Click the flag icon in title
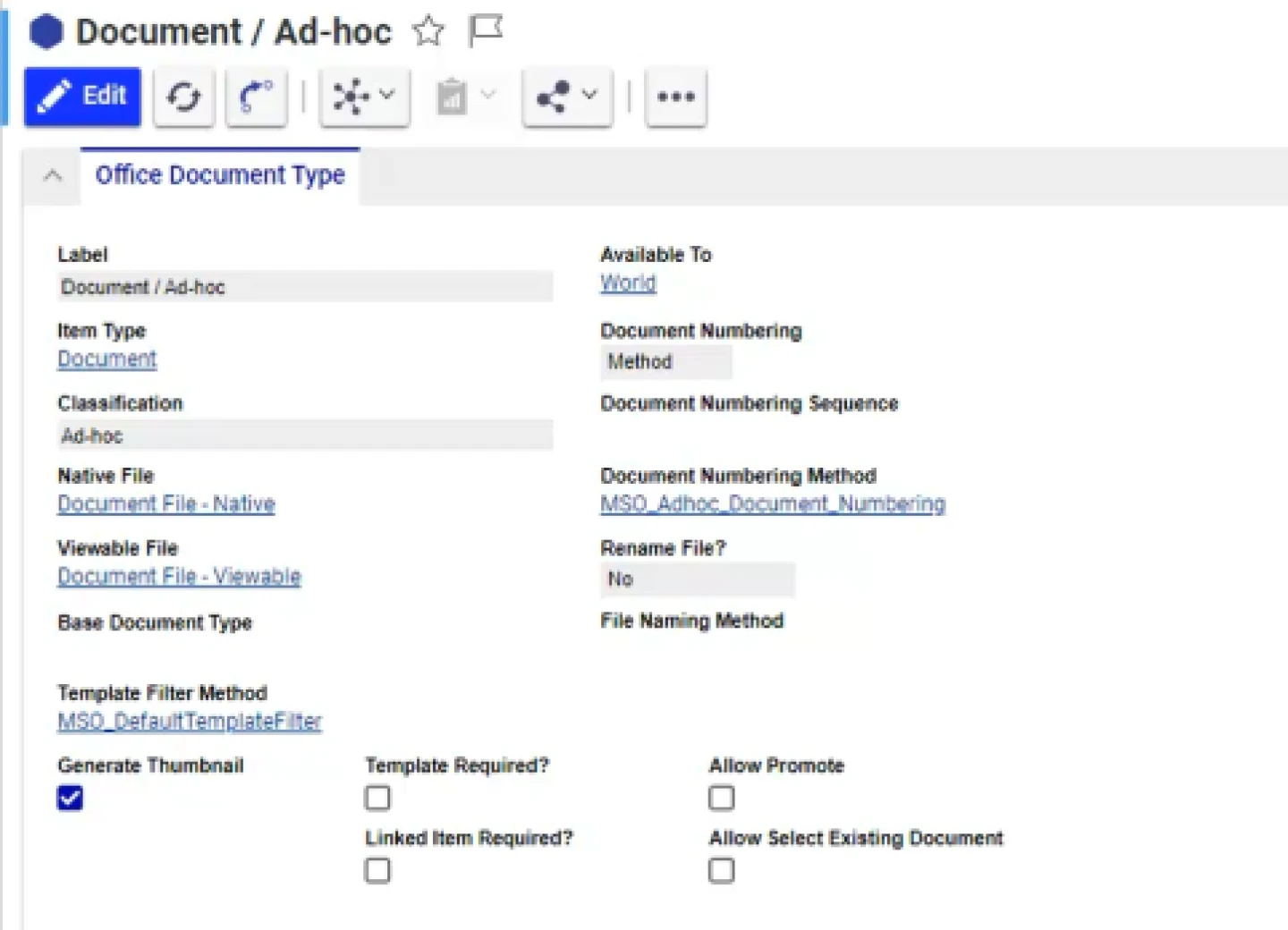1288x930 pixels. point(486,31)
